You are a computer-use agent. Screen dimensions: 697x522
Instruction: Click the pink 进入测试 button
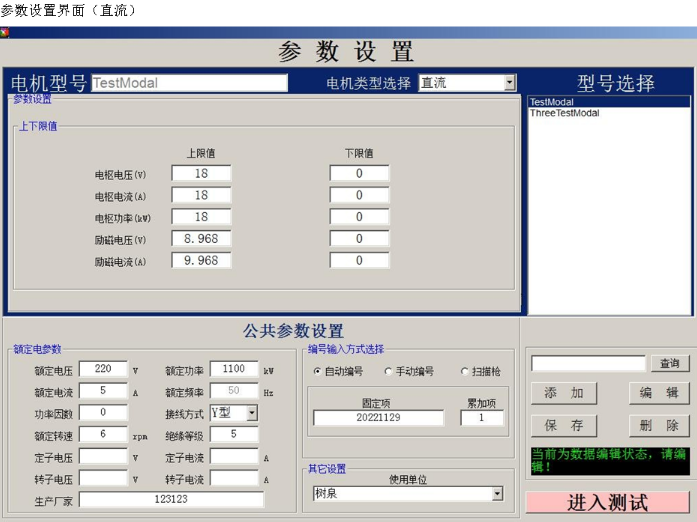[x=608, y=502]
